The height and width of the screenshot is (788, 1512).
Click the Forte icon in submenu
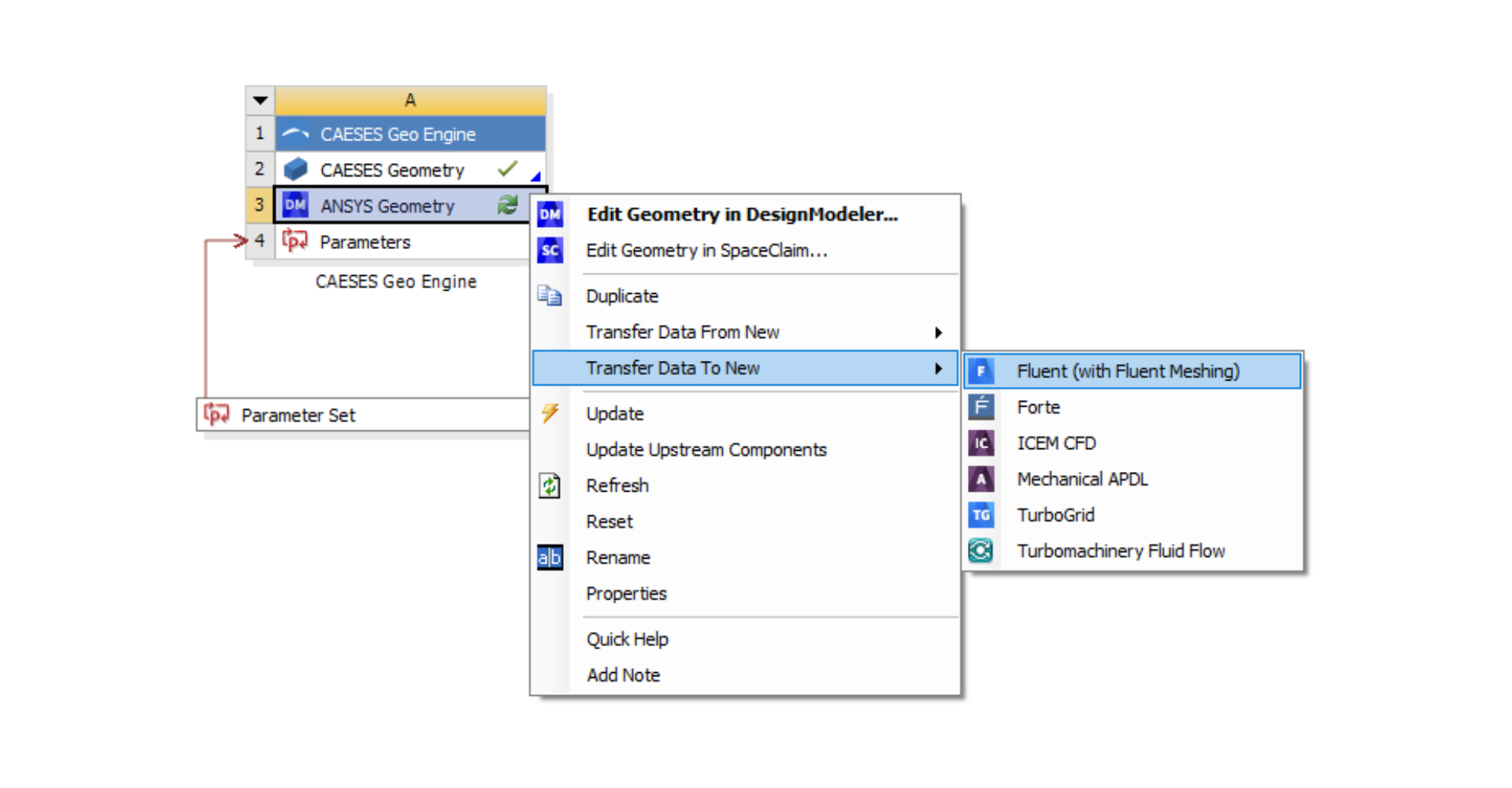click(x=981, y=407)
